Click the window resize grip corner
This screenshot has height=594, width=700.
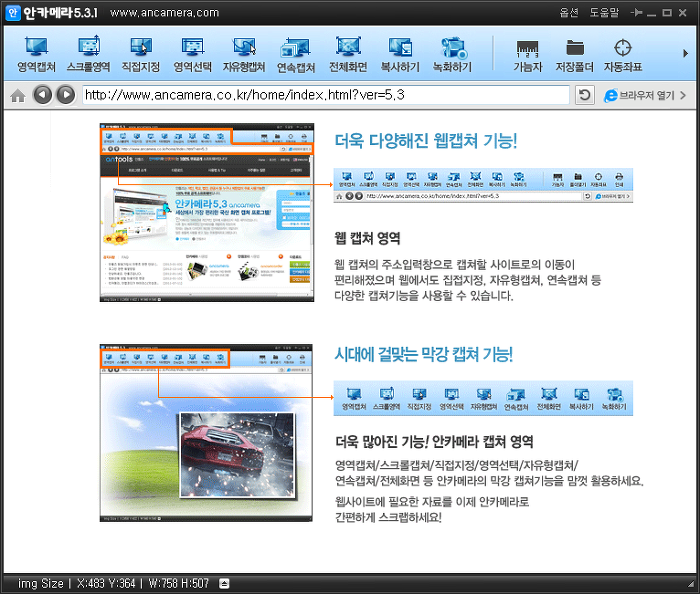pyautogui.click(x=691, y=584)
